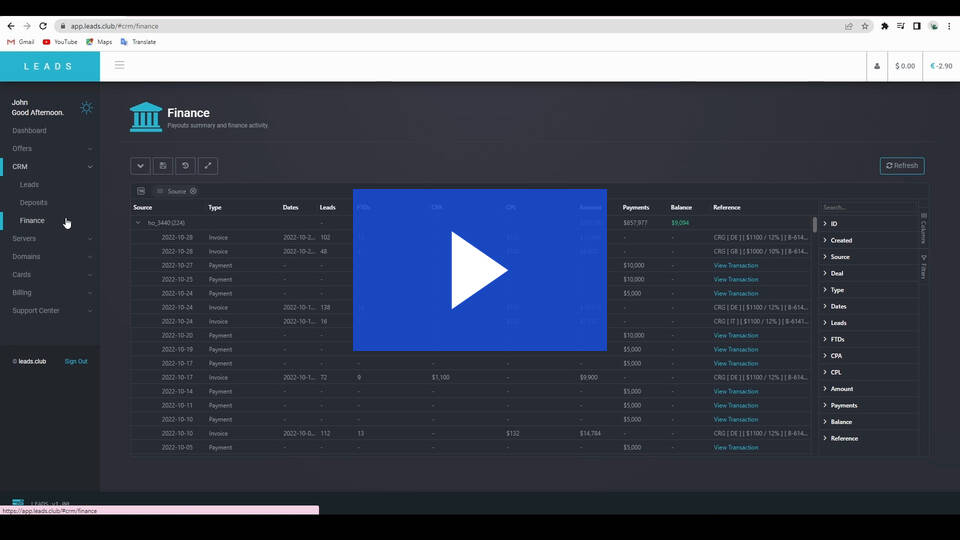The width and height of the screenshot is (960, 540).
Task: Click the reset history toolbar icon
Action: (186, 166)
